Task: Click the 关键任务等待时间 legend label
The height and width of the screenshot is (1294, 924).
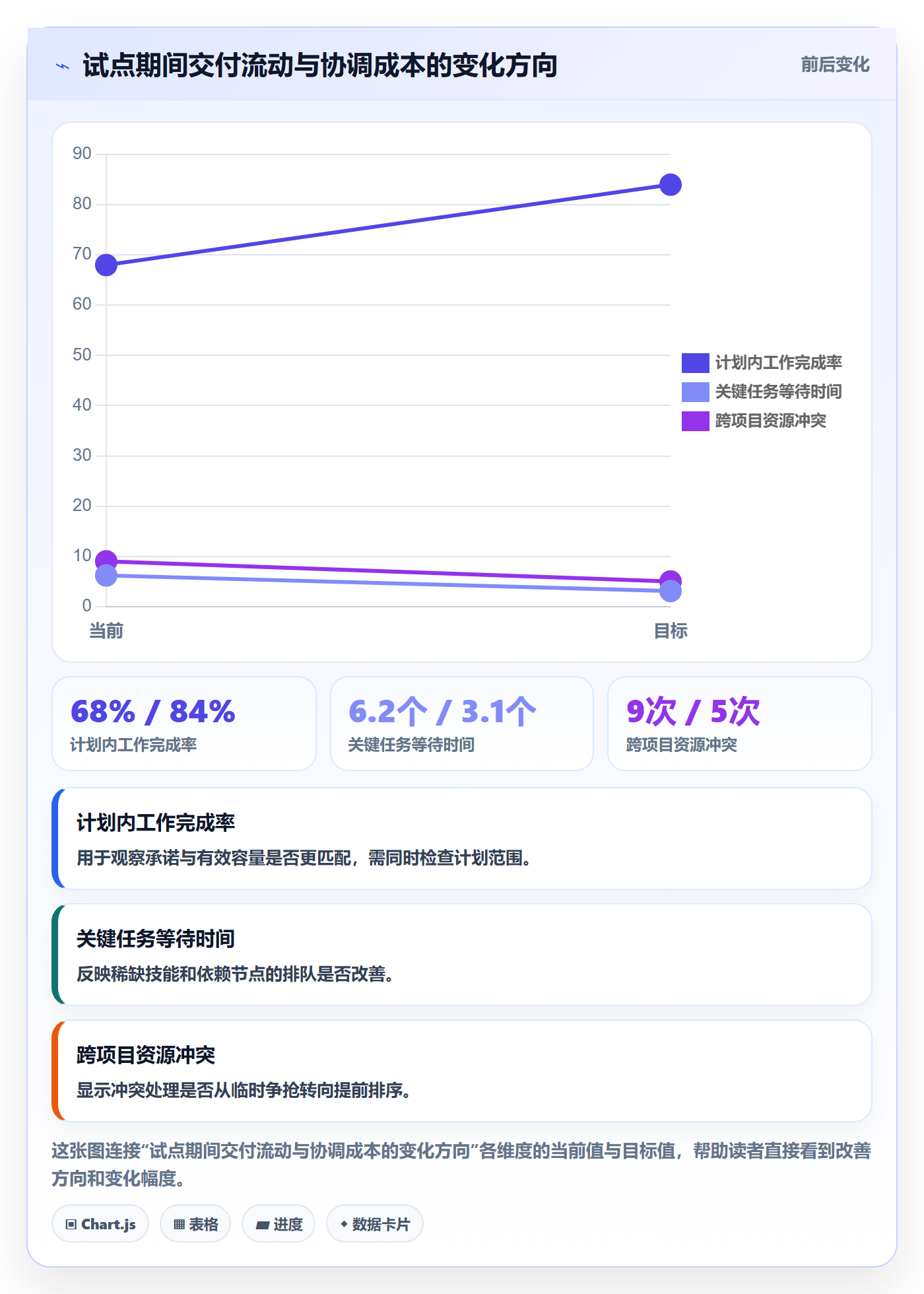Action: pyautogui.click(x=778, y=392)
